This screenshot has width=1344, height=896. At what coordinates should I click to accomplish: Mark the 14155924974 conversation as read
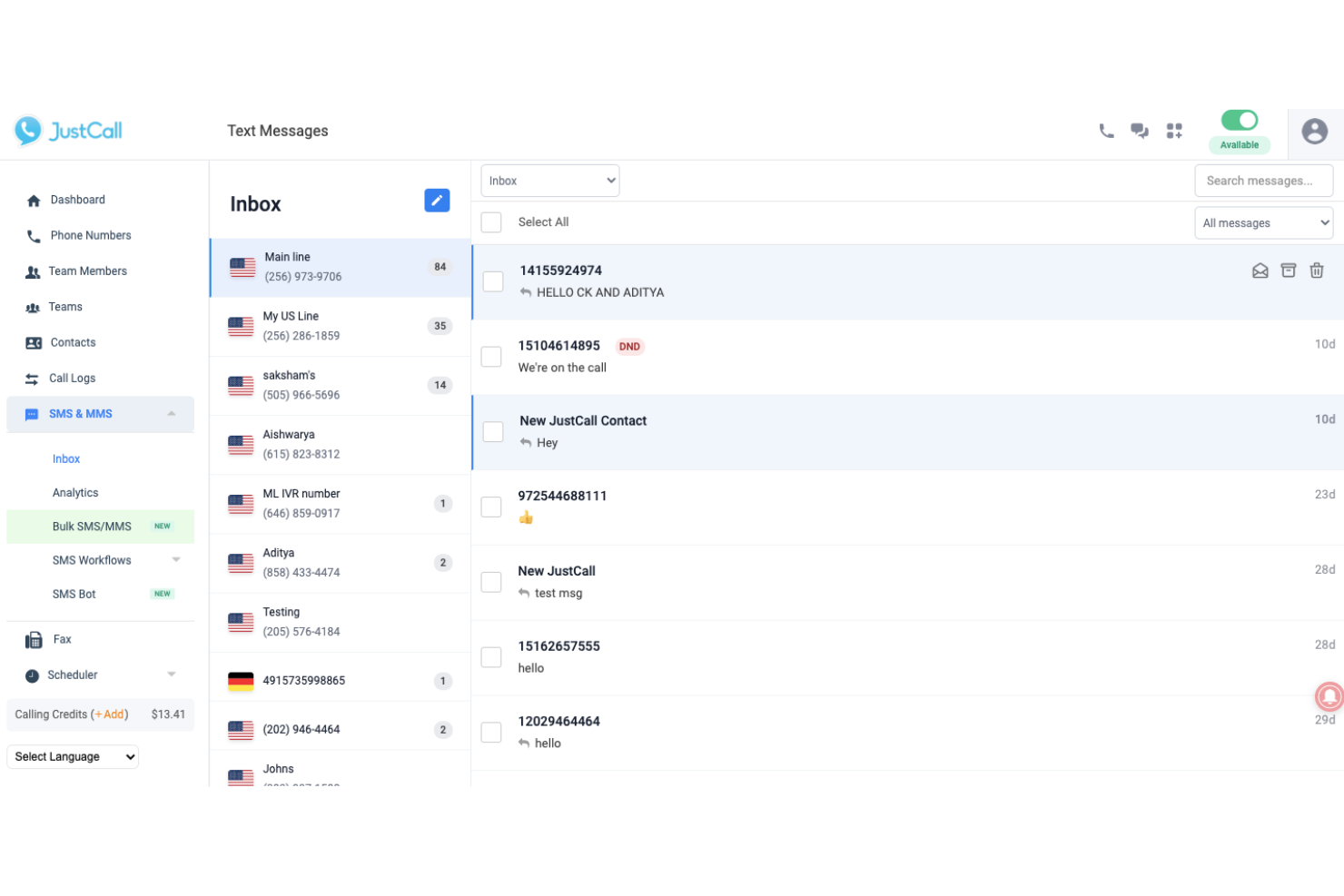tap(1260, 270)
